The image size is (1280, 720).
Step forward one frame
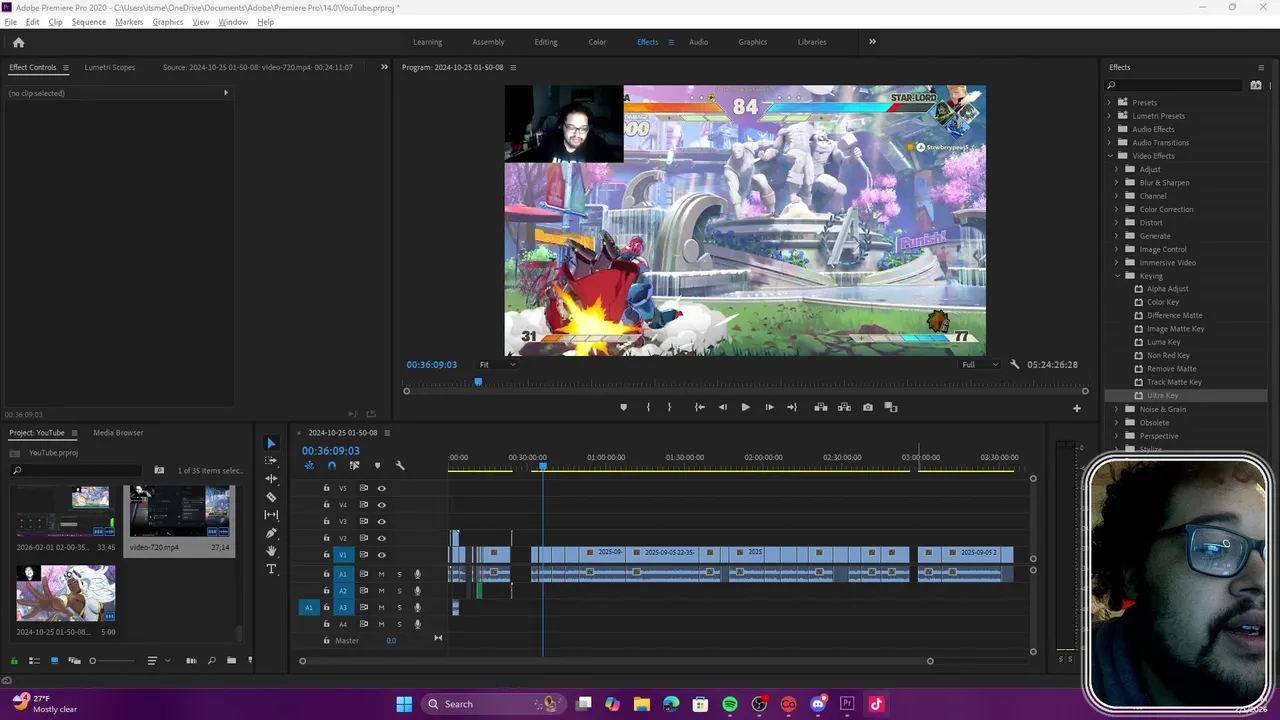[x=769, y=407]
